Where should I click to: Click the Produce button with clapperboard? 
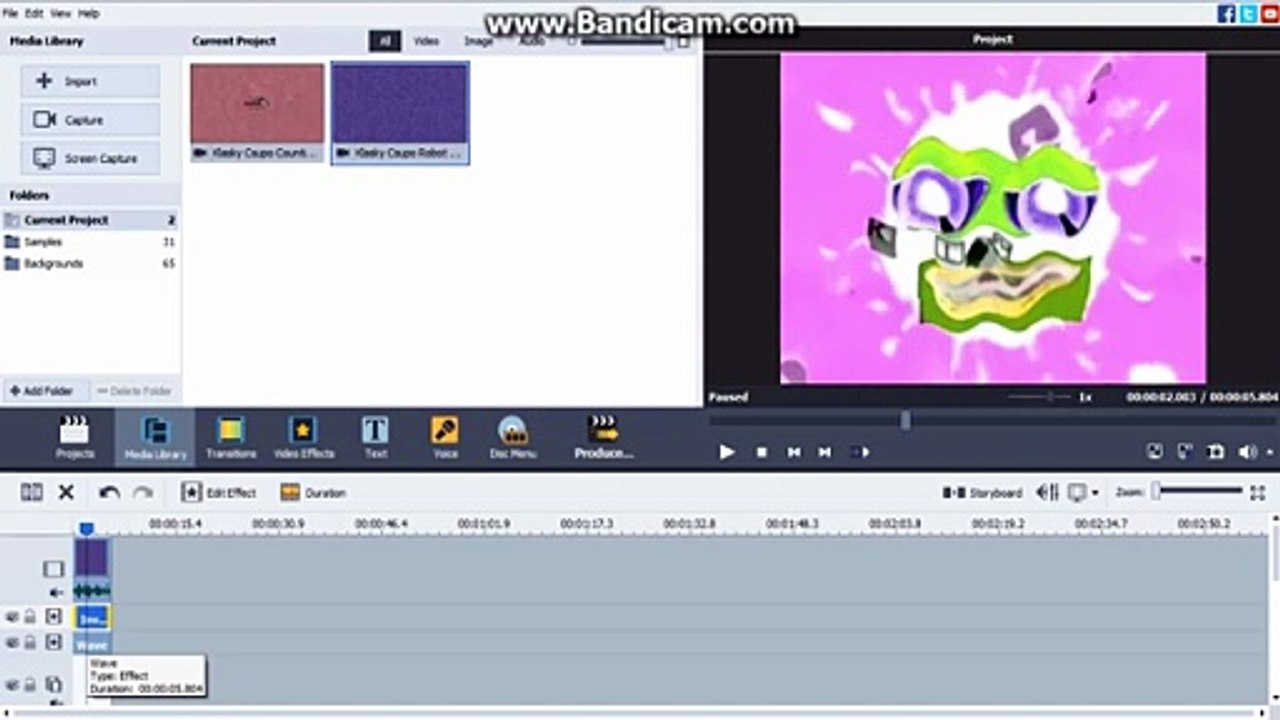(603, 438)
